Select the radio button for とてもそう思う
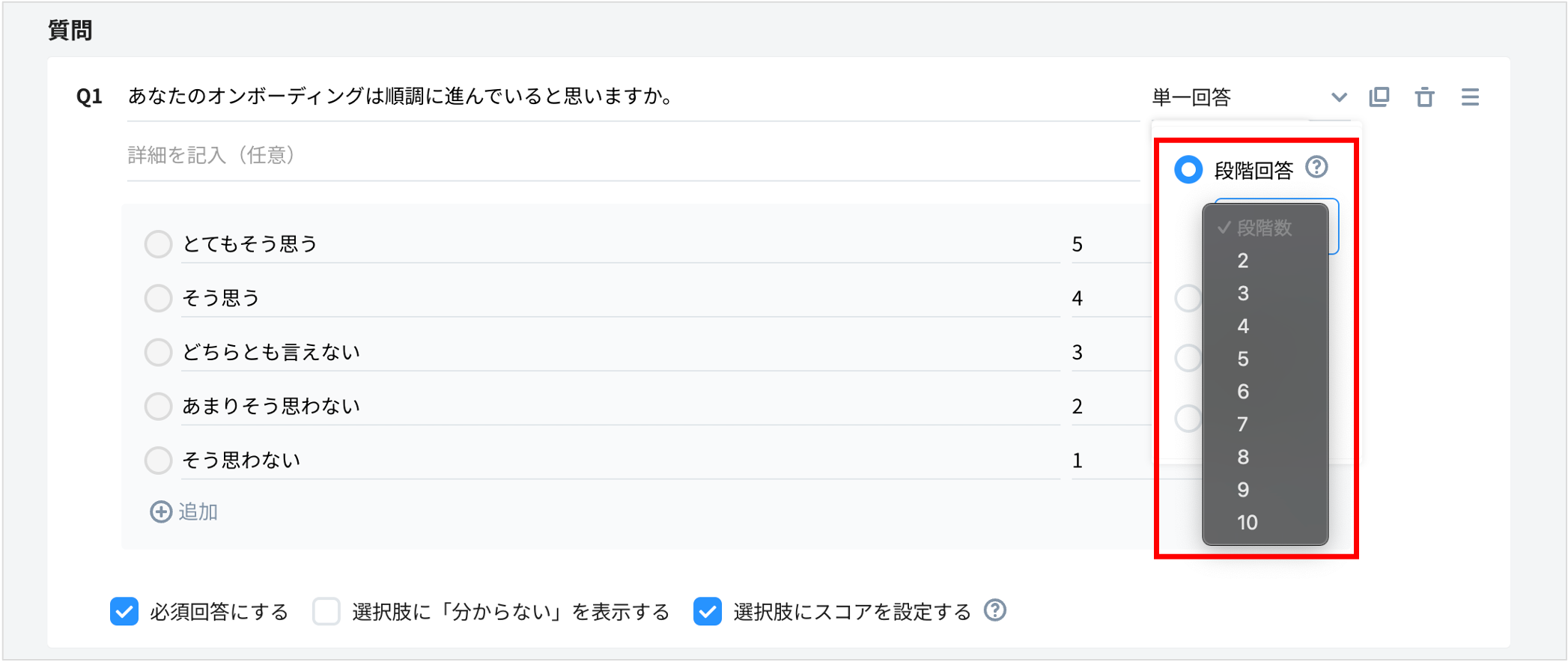The width and height of the screenshot is (1568, 662). coord(158,243)
